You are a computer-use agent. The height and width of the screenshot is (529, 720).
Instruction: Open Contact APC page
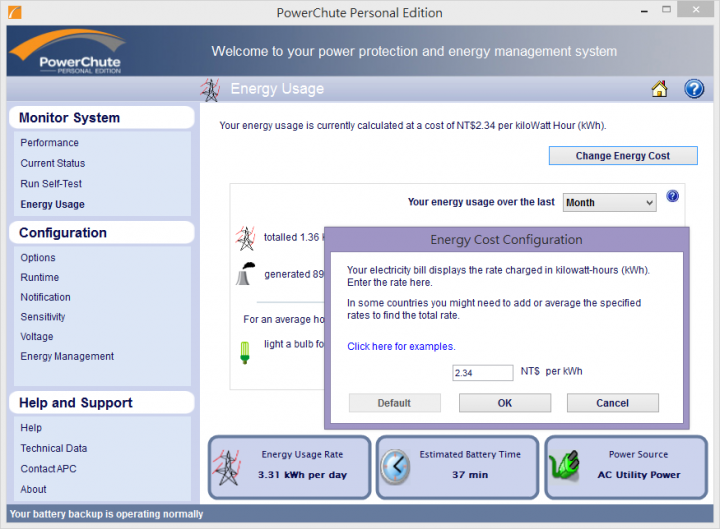[48, 469]
